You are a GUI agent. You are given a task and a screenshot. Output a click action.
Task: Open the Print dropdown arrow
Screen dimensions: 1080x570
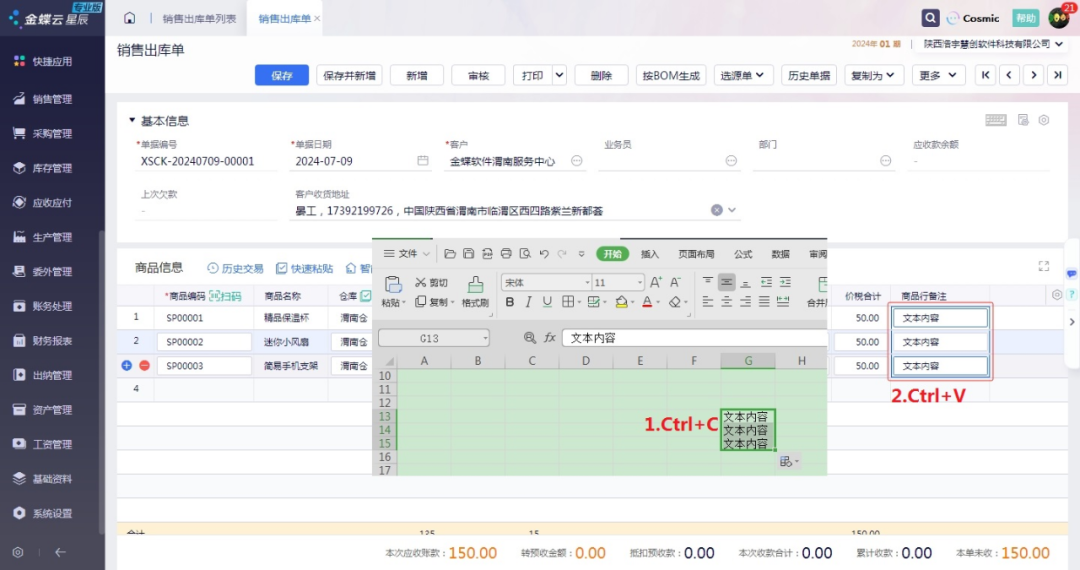(558, 75)
